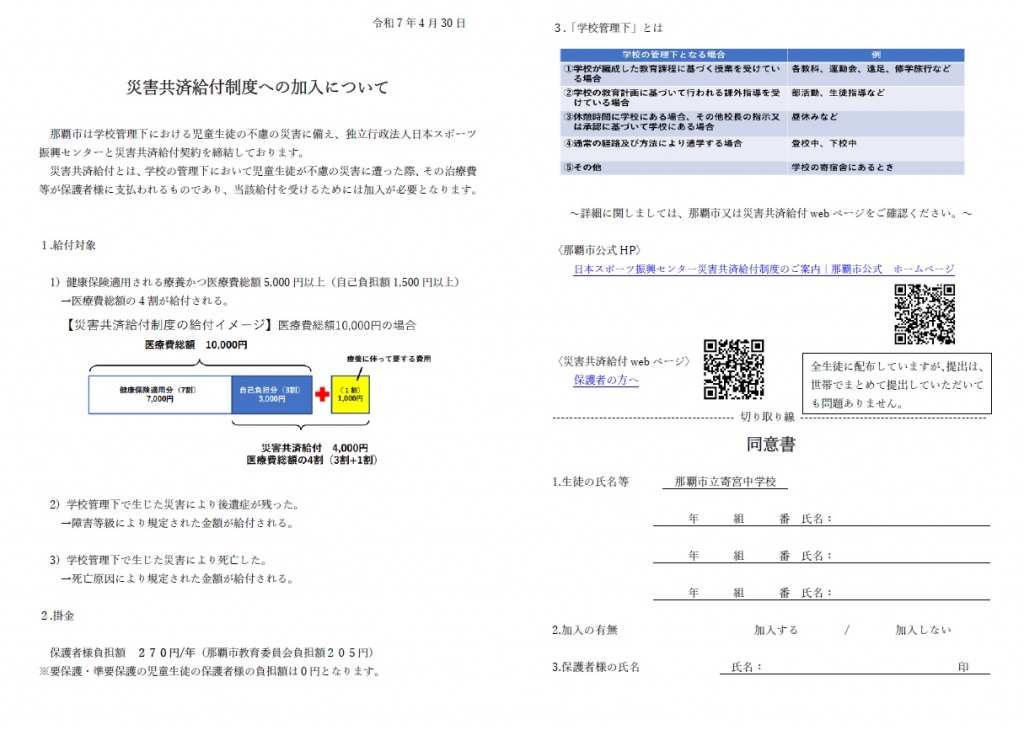
Task: Select the blue 自己負担分（3割）3,000円 box
Action: coord(271,394)
